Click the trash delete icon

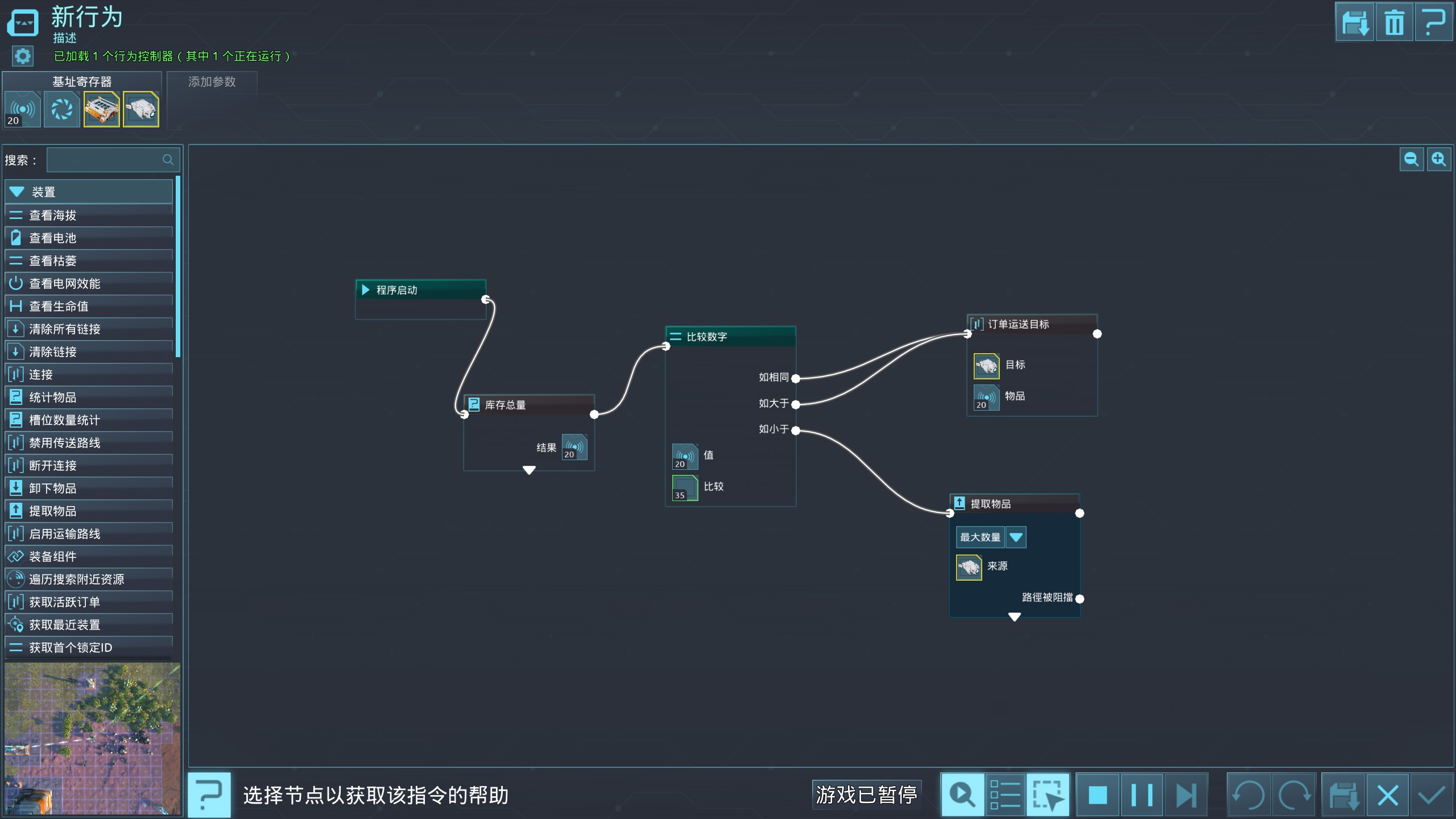coord(1394,22)
